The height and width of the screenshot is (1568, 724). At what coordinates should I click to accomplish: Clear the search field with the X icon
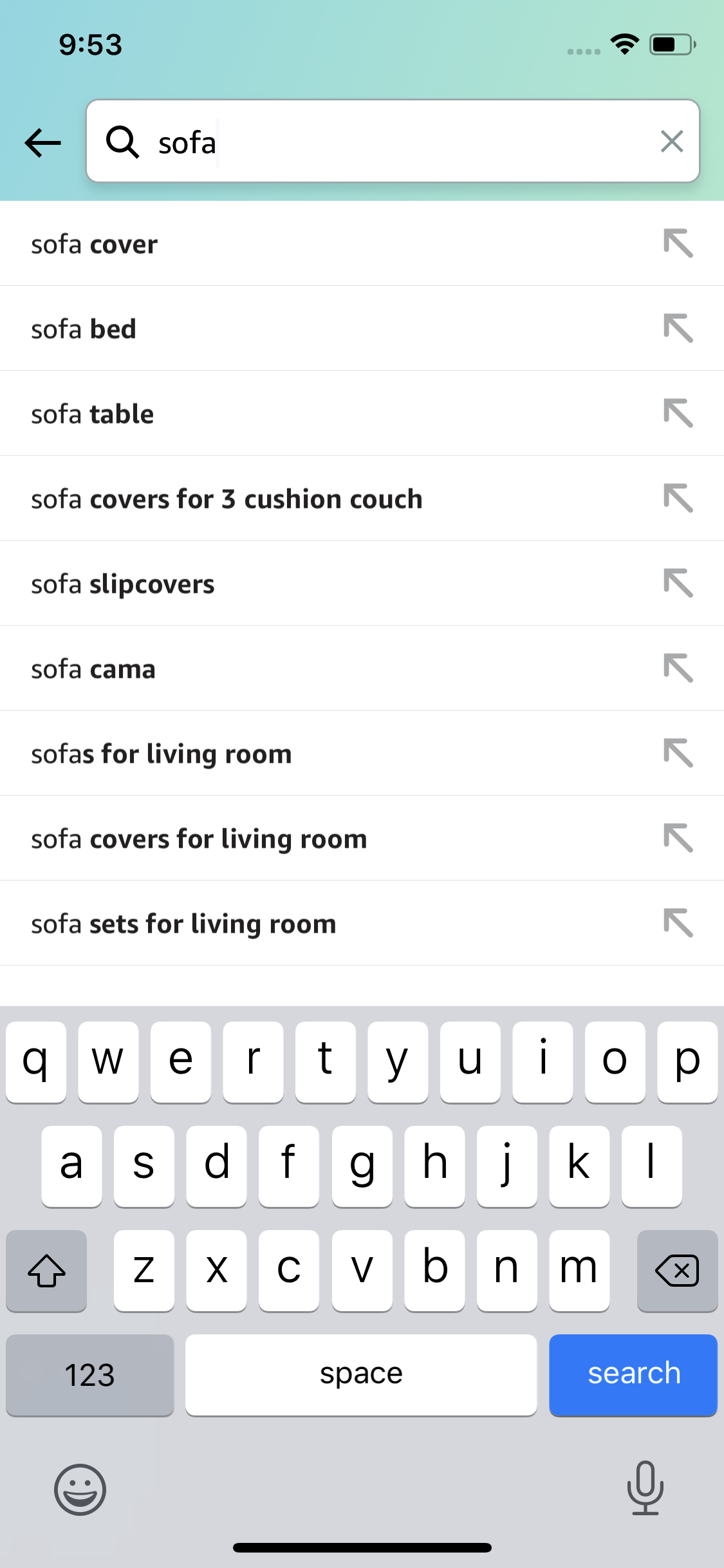672,142
